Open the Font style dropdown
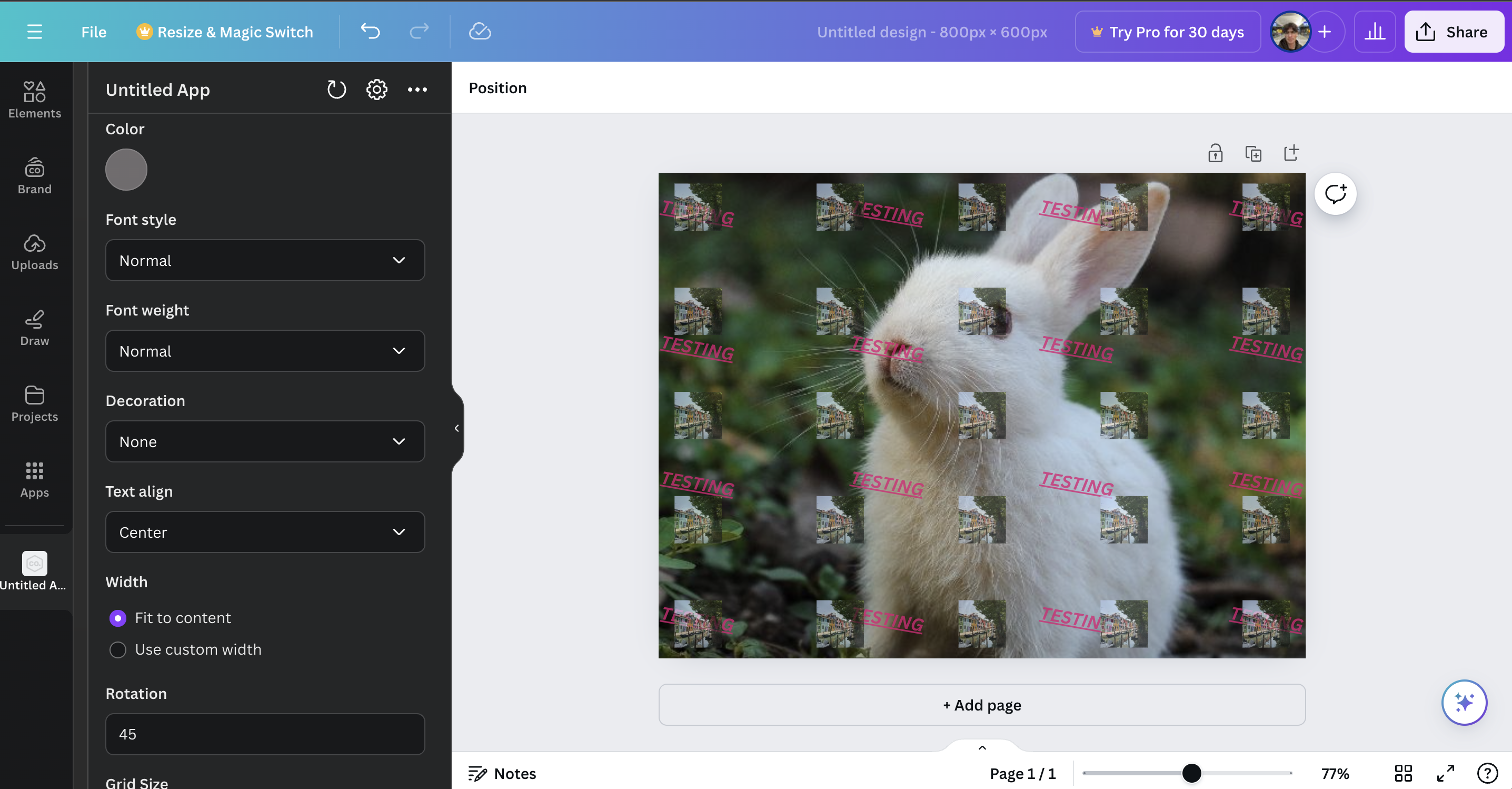 (x=265, y=261)
